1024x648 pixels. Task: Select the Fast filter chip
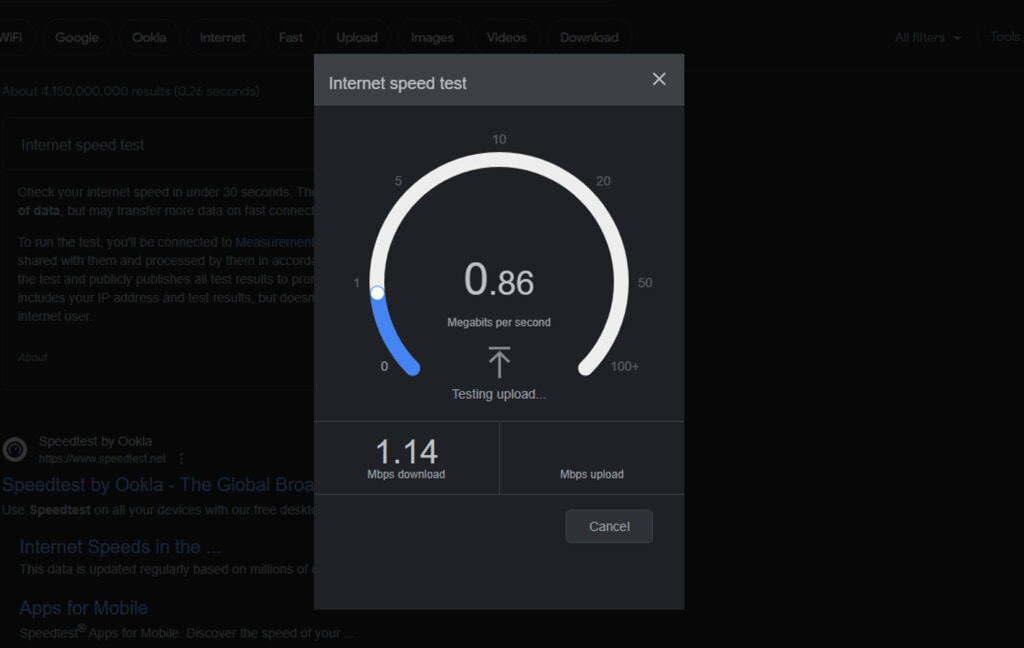click(x=291, y=38)
